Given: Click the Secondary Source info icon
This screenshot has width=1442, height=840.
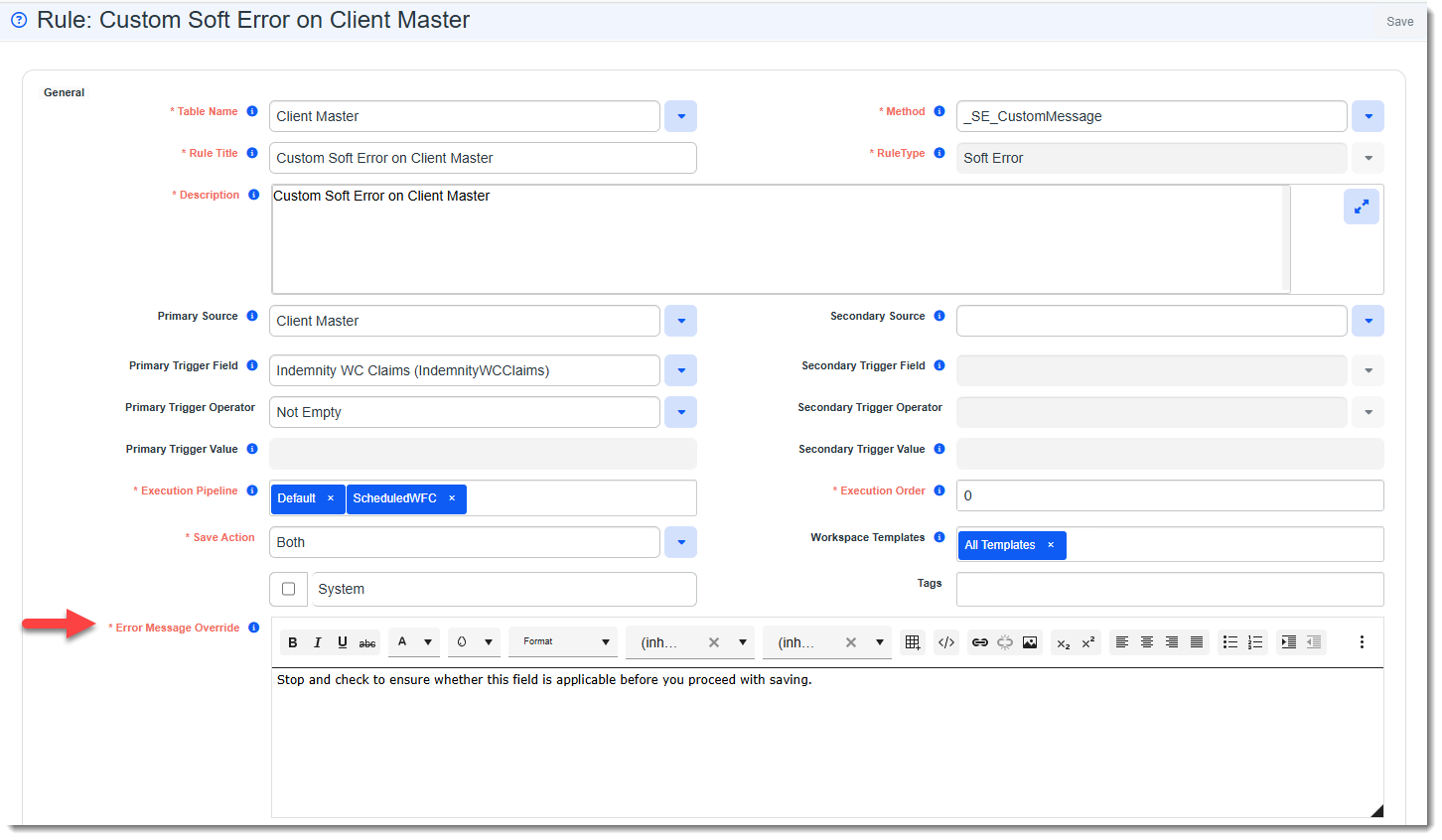Looking at the screenshot, I should (939, 316).
